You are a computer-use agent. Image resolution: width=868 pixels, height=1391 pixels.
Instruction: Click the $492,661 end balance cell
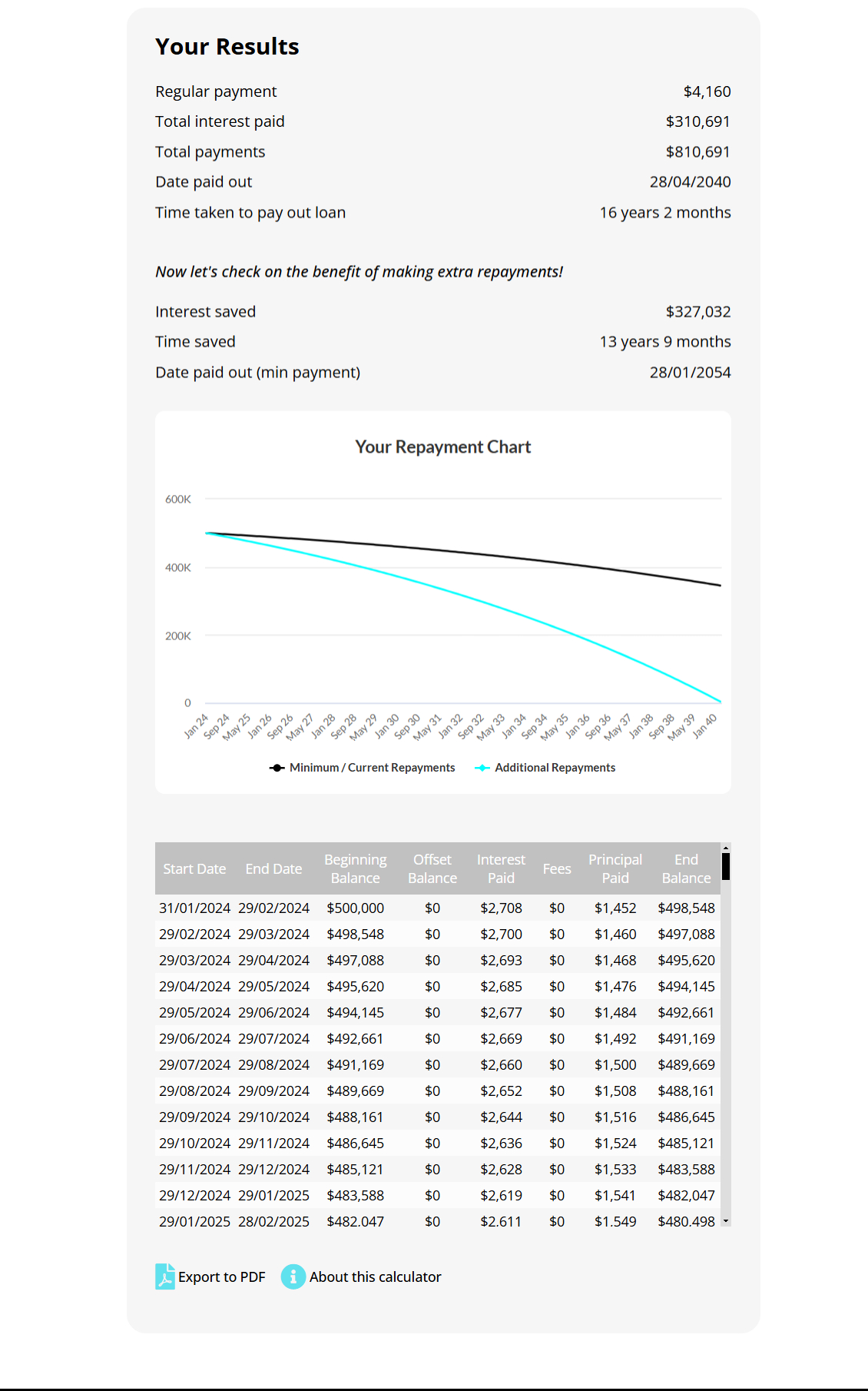point(686,1012)
